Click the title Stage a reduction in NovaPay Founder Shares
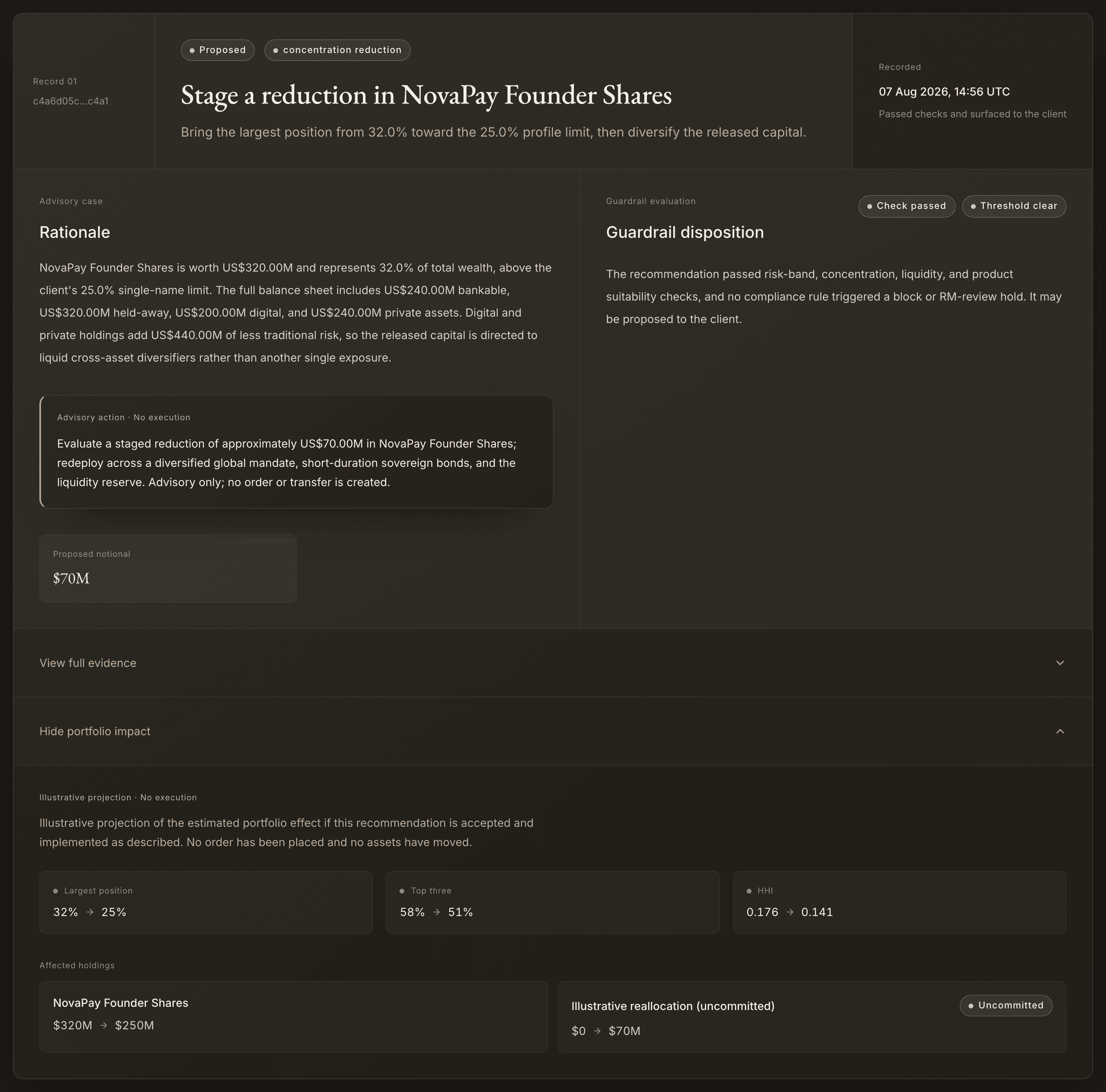Viewport: 1106px width, 1092px height. [426, 95]
